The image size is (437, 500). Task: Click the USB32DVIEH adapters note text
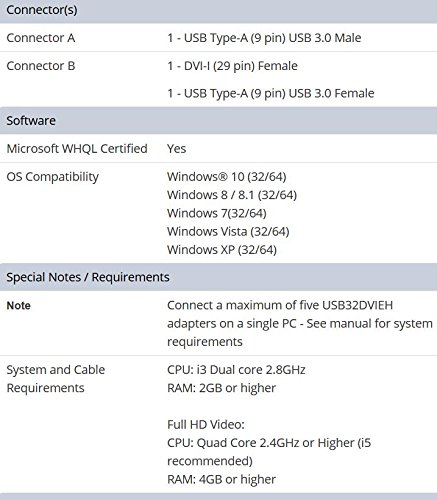click(x=300, y=323)
